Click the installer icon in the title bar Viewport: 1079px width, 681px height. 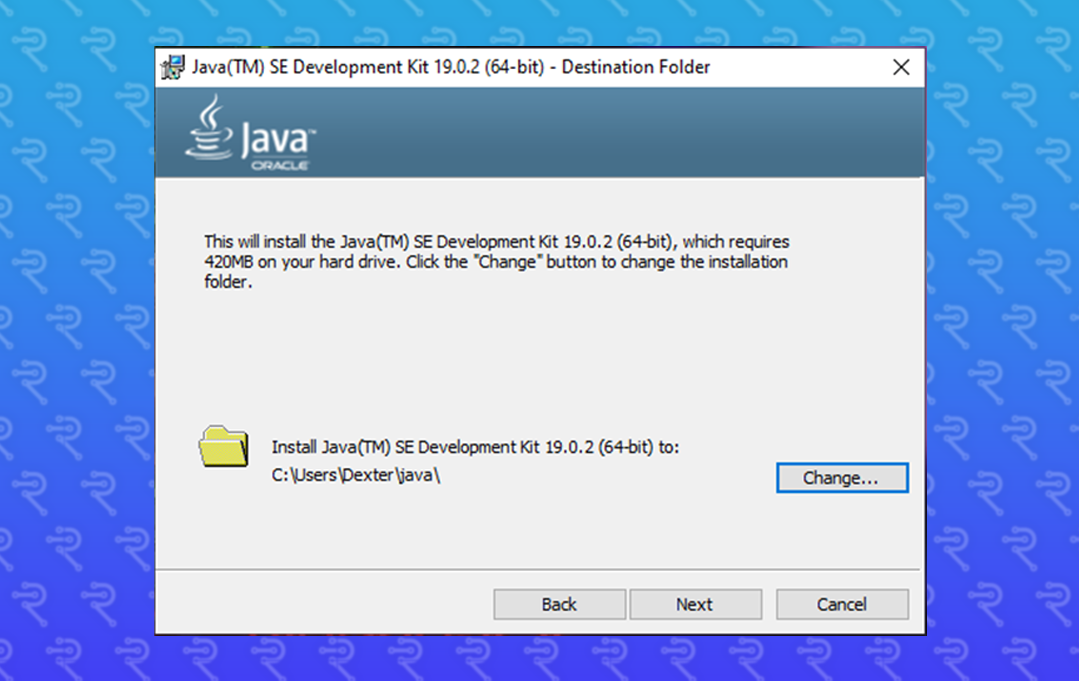(x=173, y=68)
